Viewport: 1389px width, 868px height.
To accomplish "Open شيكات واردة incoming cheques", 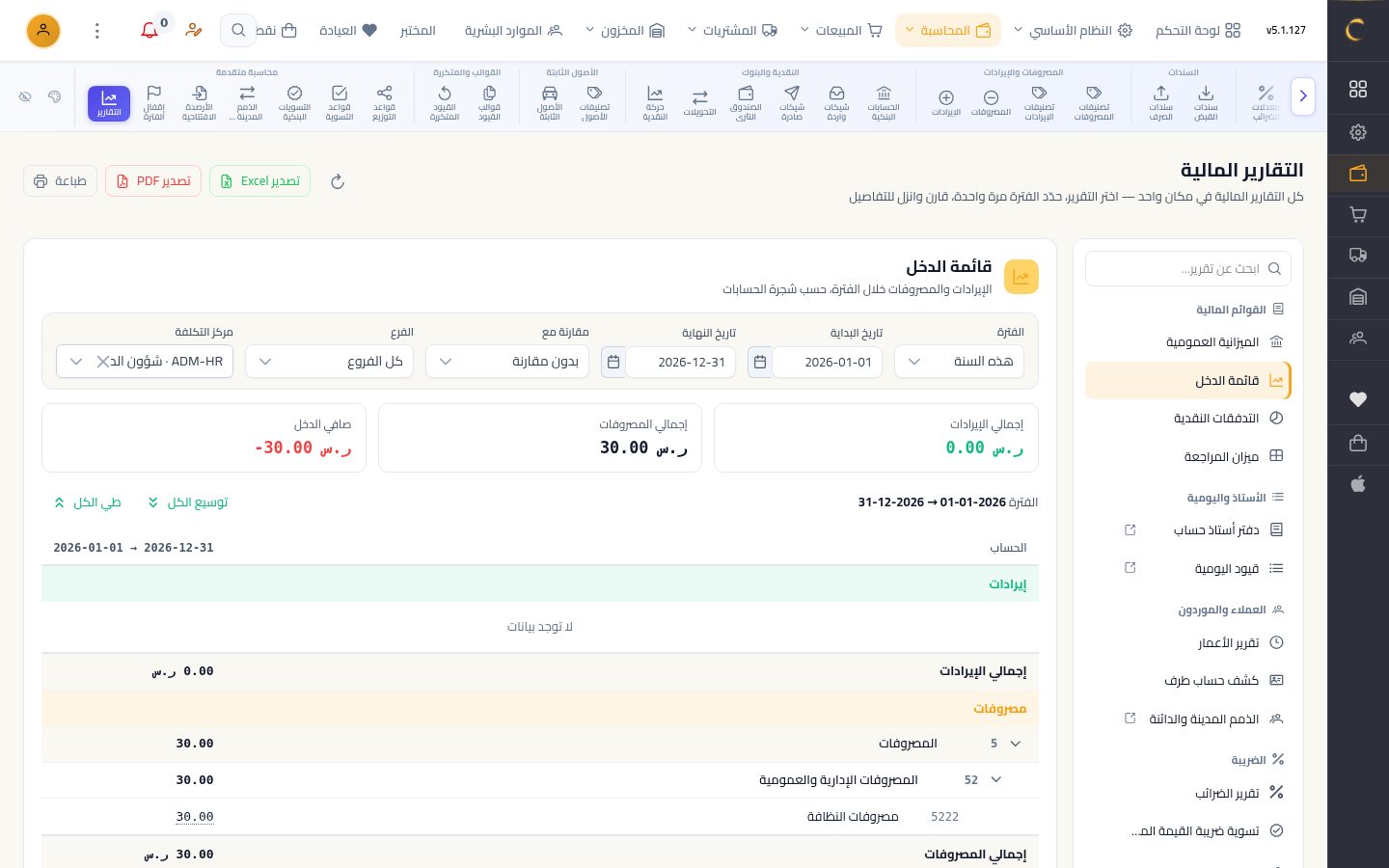I will click(x=836, y=103).
